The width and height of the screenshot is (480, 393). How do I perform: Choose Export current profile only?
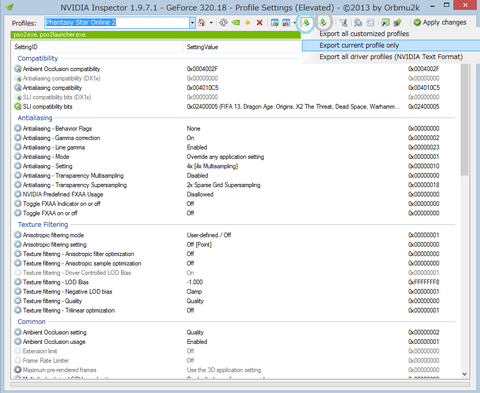391,45
